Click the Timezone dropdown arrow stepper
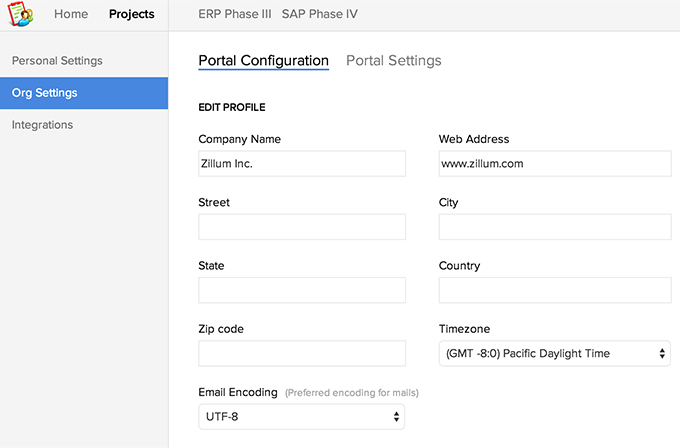The width and height of the screenshot is (680, 448). [x=661, y=353]
